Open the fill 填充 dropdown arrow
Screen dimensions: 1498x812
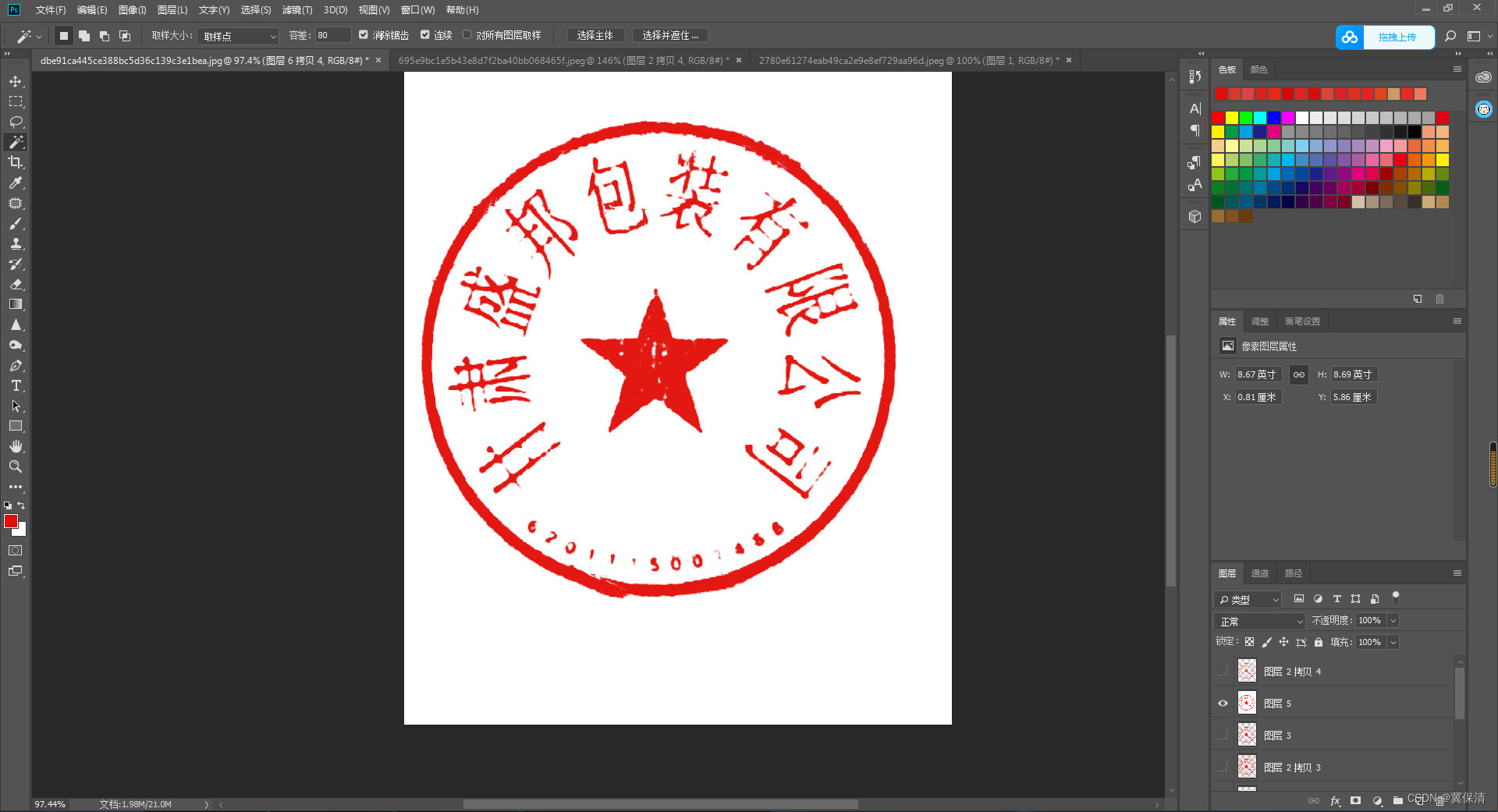[x=1393, y=643]
